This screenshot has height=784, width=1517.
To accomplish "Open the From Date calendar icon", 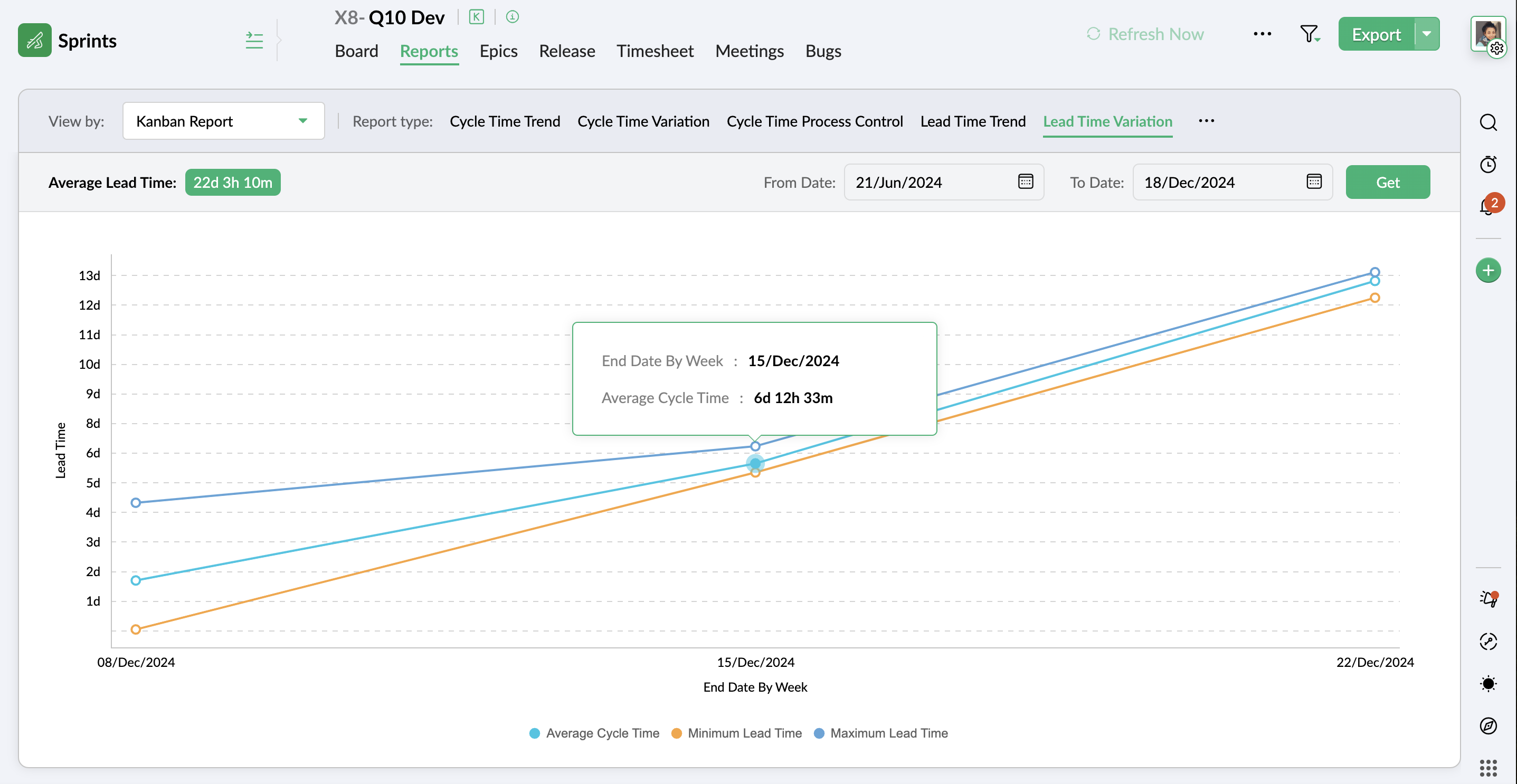I will (1025, 182).
